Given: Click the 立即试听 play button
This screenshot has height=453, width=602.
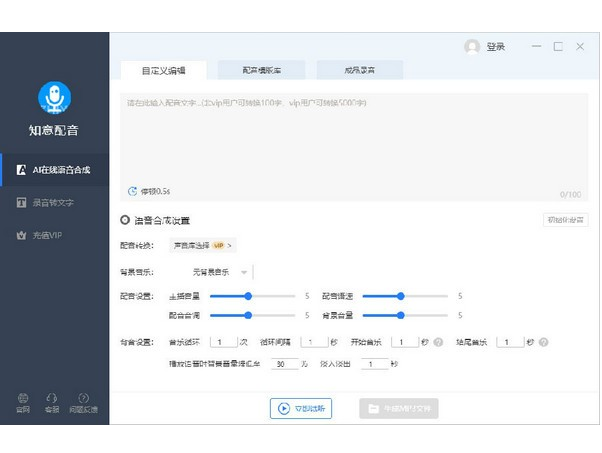Looking at the screenshot, I should [301, 408].
